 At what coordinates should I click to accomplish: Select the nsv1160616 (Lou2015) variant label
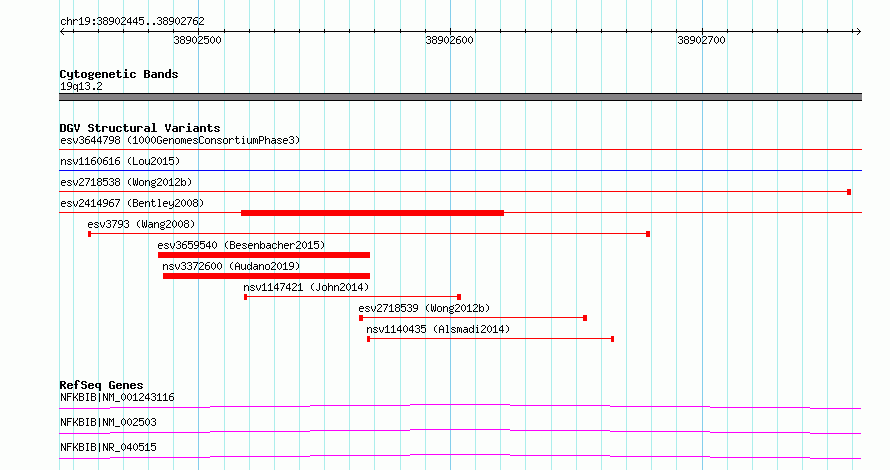point(120,161)
